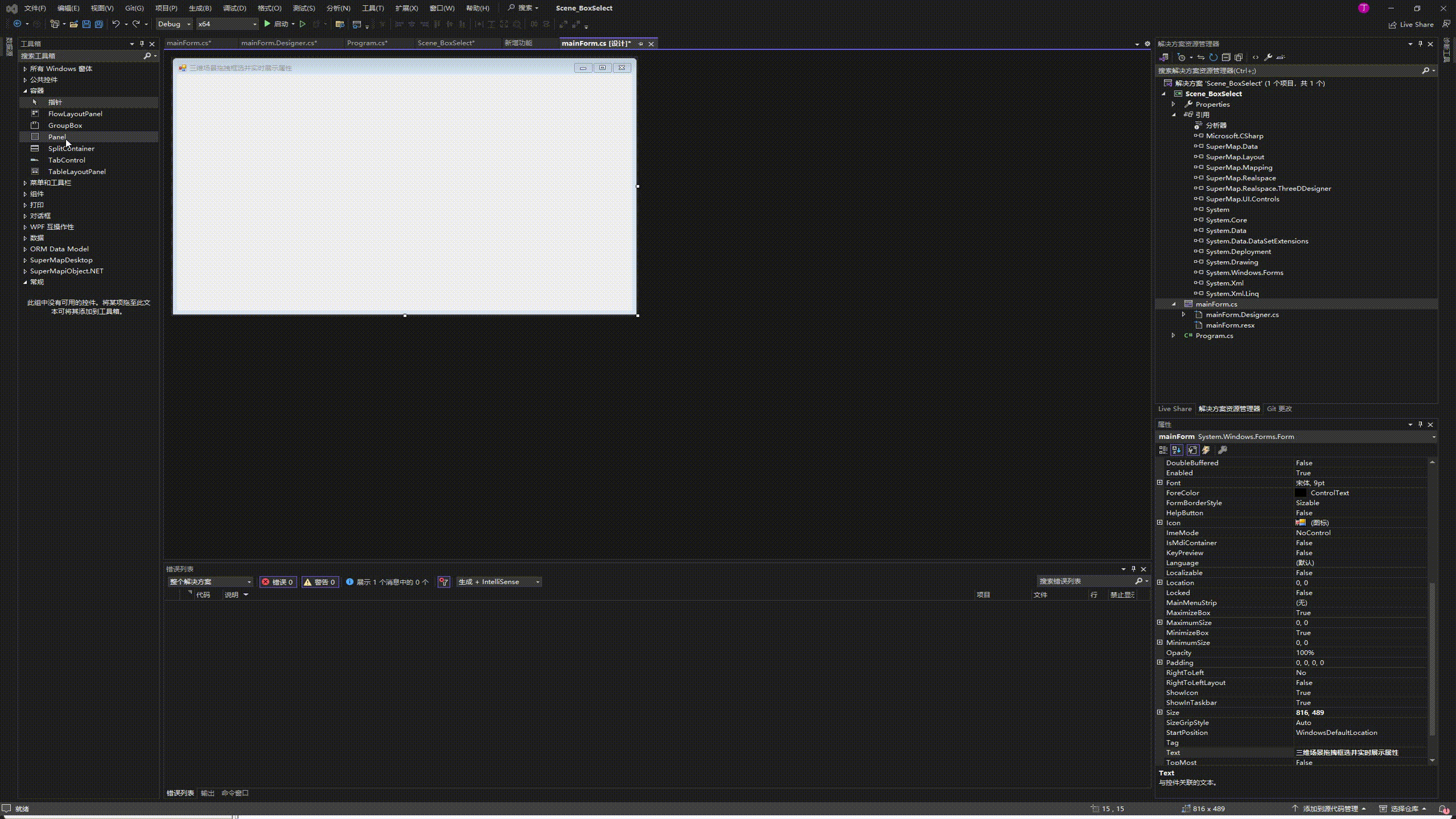Switch to the 输出 output tab
Screen dimensions: 1456x819
click(x=208, y=793)
